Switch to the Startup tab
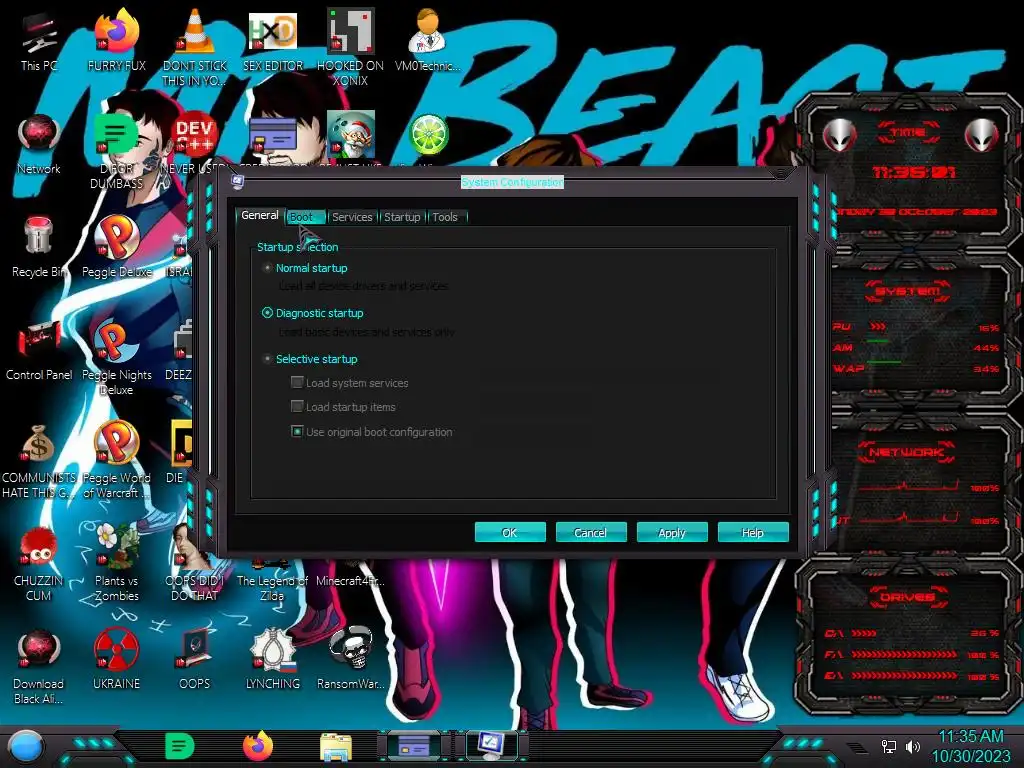The image size is (1024, 768). pyautogui.click(x=402, y=217)
